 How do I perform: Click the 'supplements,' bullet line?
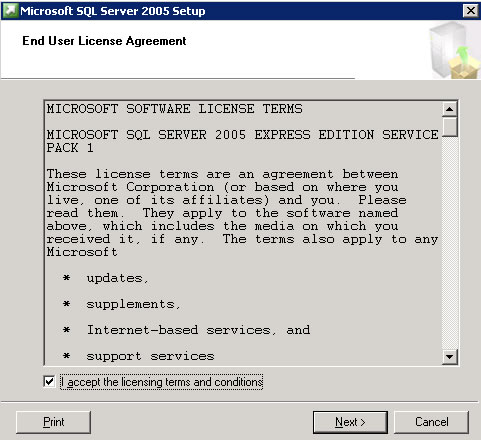(x=133, y=304)
